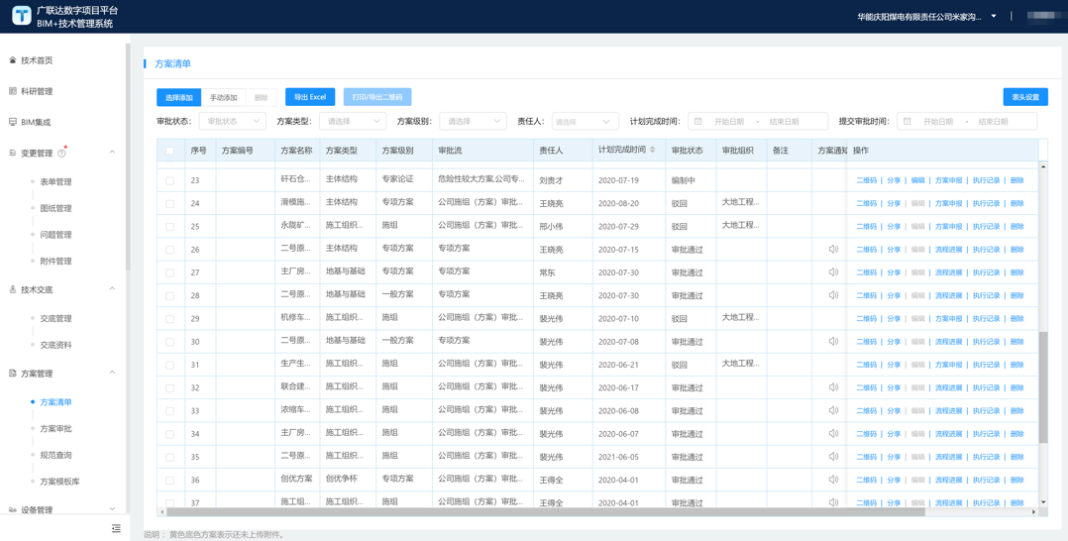Click the 手动添加 button
1068x541 pixels.
pos(223,97)
